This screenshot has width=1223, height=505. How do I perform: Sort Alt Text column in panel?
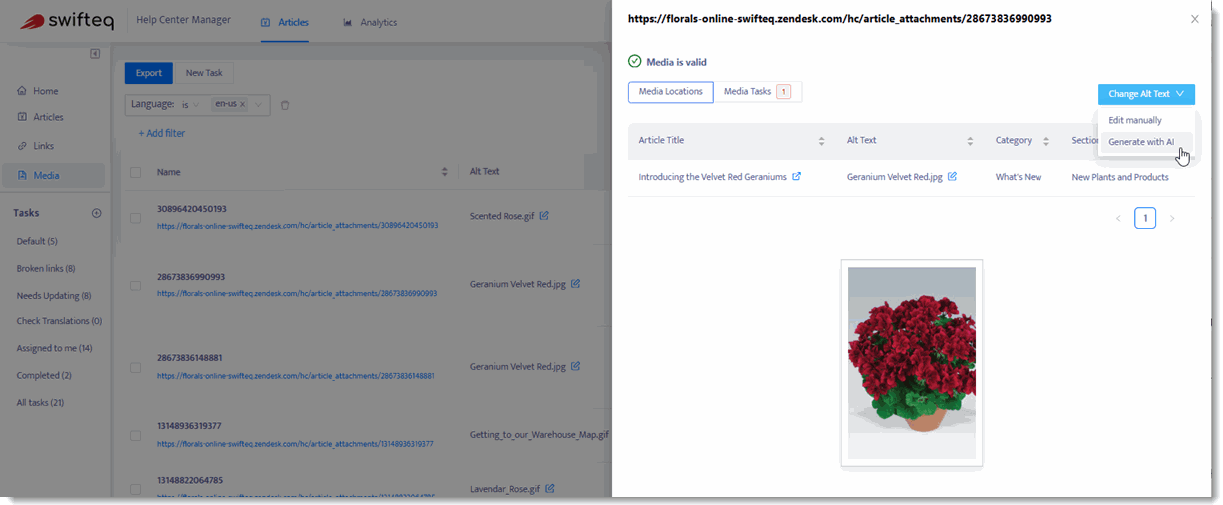(970, 141)
